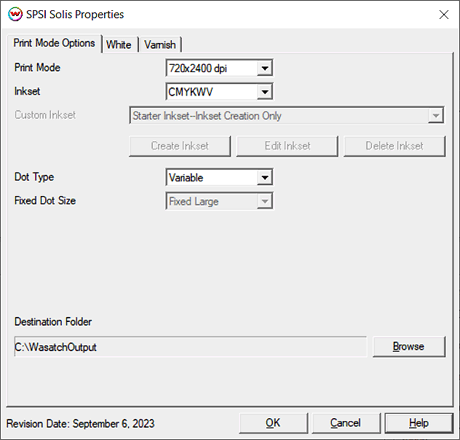
Task: Open the Custom Inkset dropdown arrow
Action: tap(435, 116)
